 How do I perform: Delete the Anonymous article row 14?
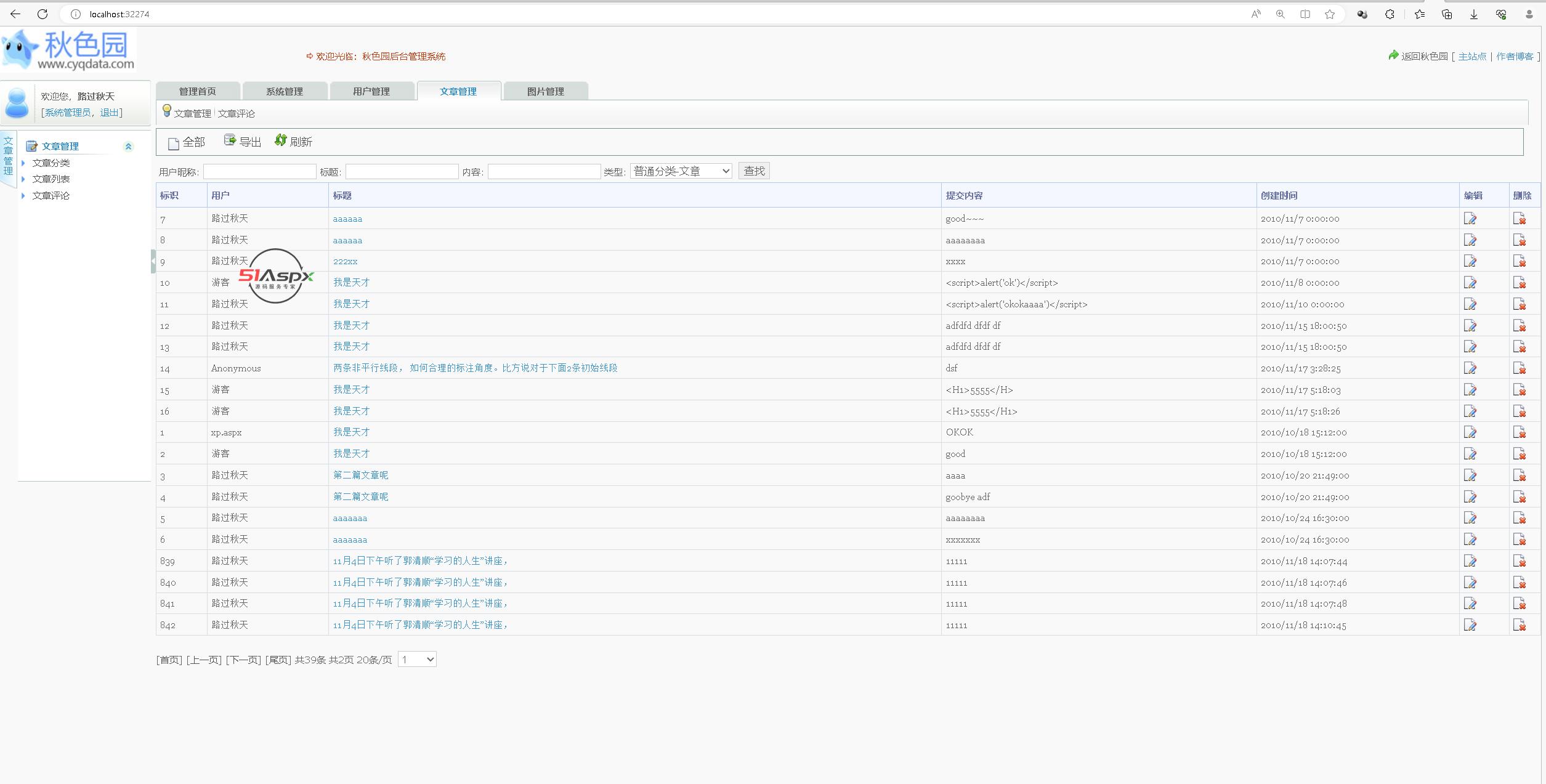1520,368
